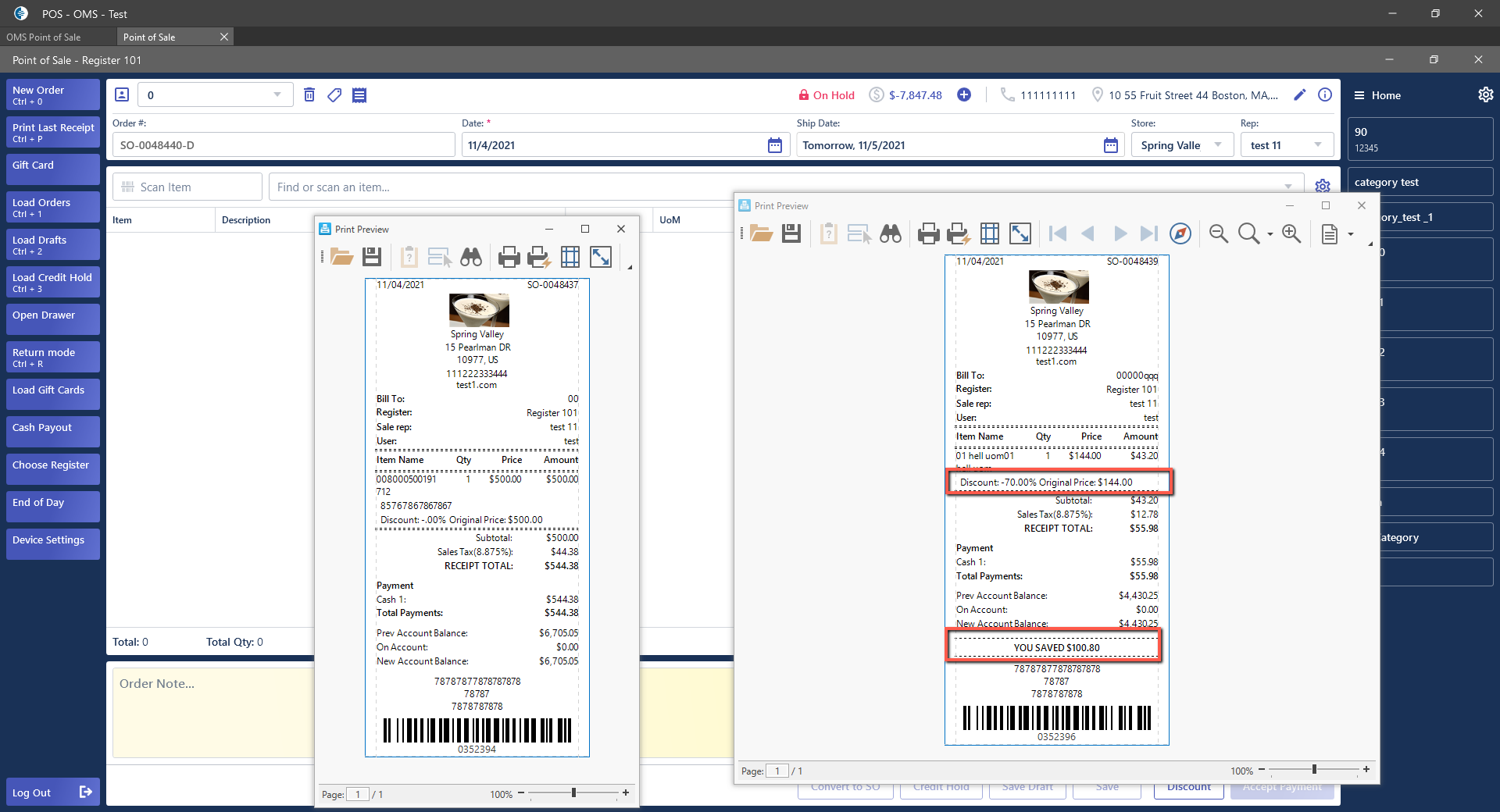Click the binoculars find icon in right Print Preview
This screenshot has height=812, width=1500.
click(891, 233)
